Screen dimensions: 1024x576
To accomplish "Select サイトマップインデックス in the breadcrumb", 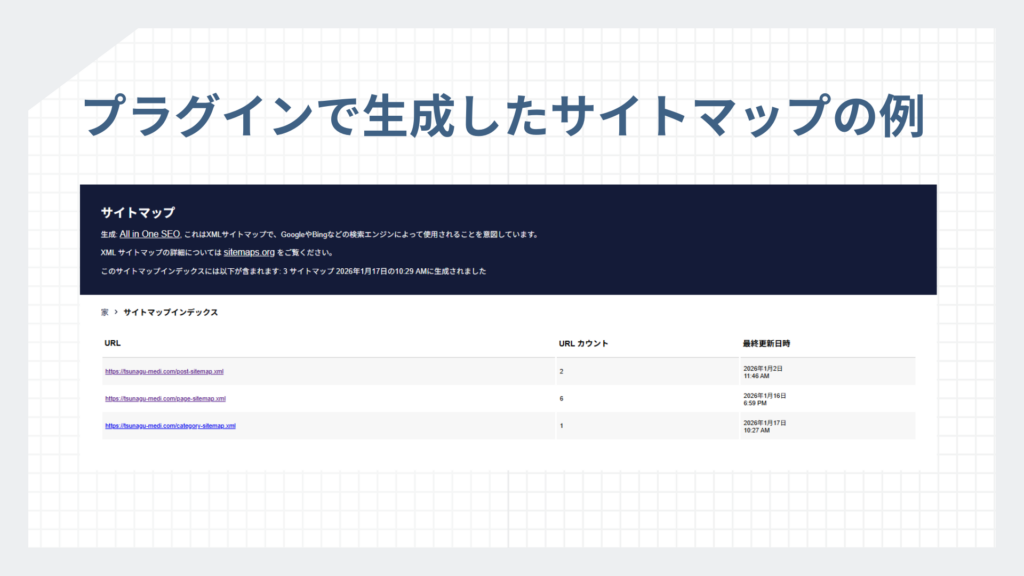I will pos(168,311).
